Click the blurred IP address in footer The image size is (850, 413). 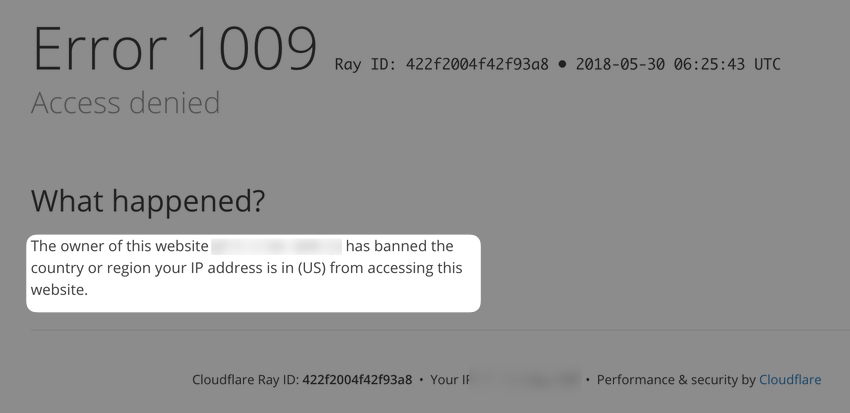pyautogui.click(x=525, y=379)
